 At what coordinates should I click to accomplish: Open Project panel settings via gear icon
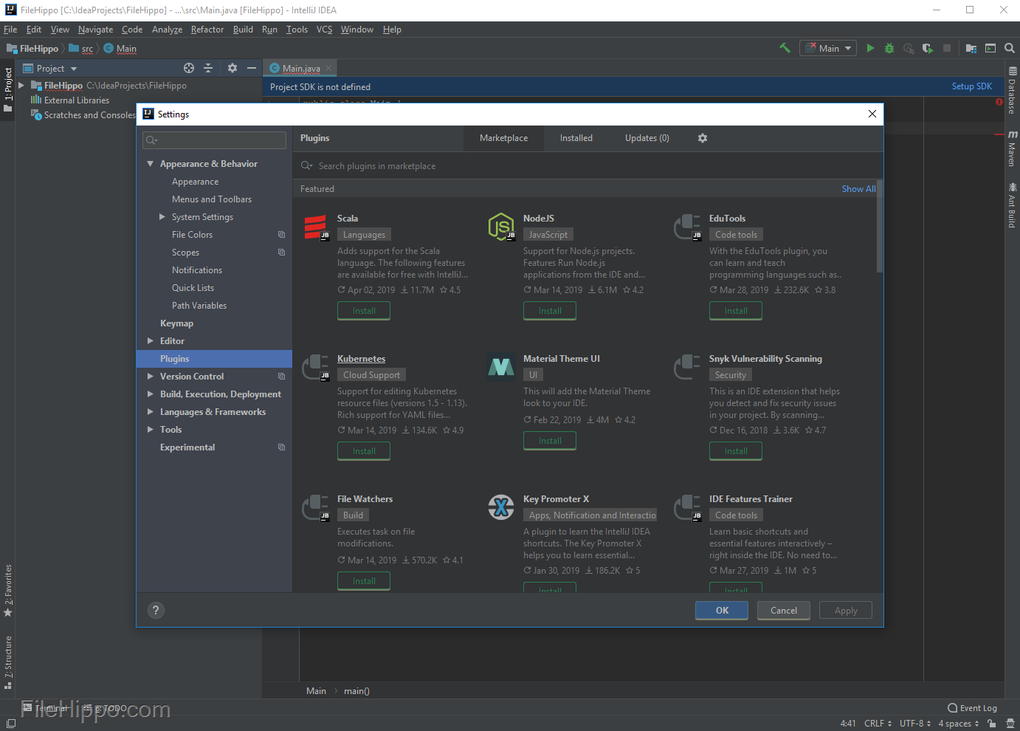pyautogui.click(x=231, y=68)
